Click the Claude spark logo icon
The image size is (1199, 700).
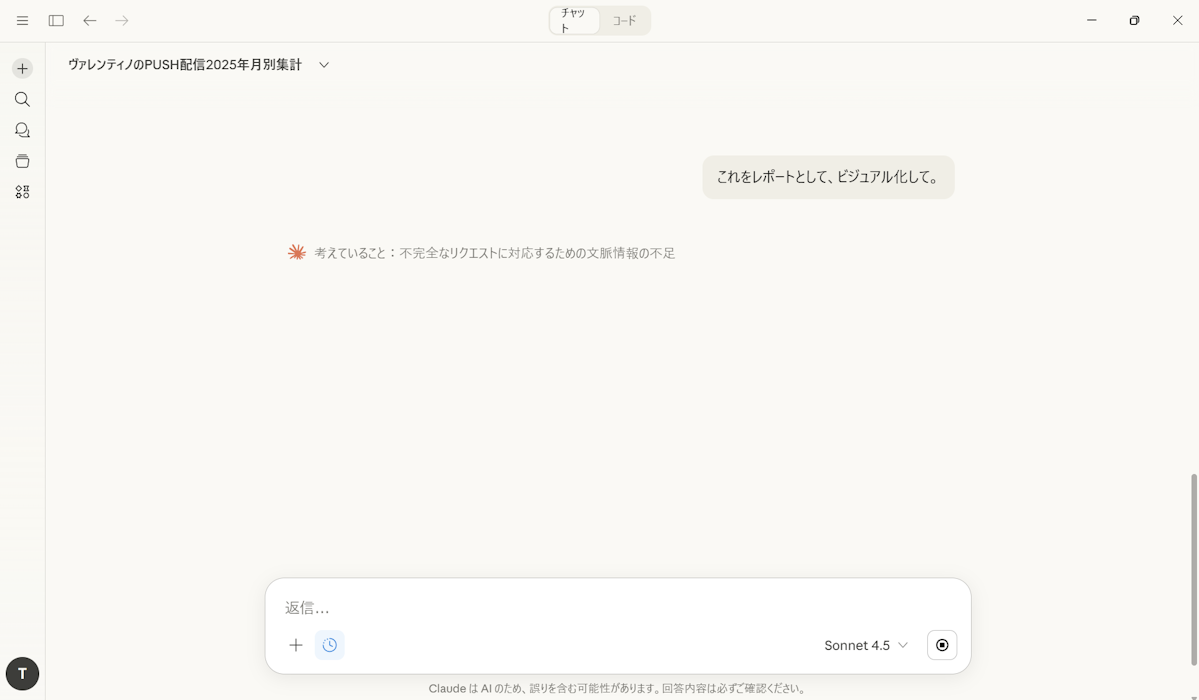(x=297, y=252)
